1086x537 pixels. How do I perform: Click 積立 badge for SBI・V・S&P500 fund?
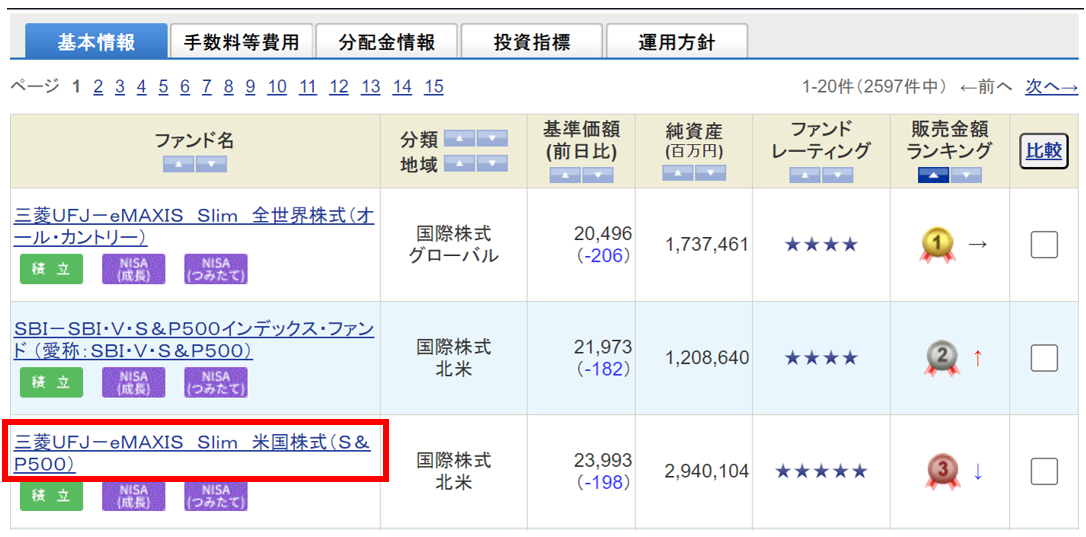[52, 382]
